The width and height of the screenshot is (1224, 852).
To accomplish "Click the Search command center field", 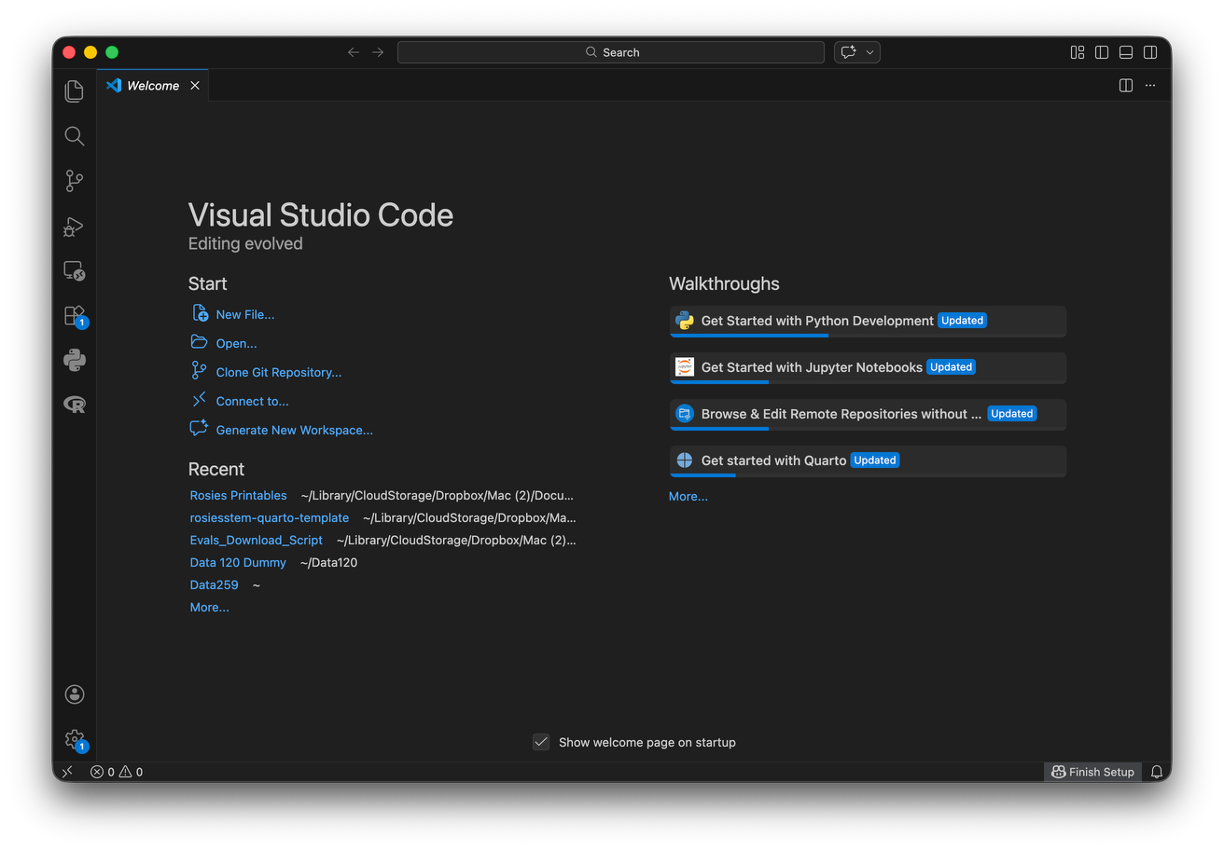I will (x=611, y=52).
